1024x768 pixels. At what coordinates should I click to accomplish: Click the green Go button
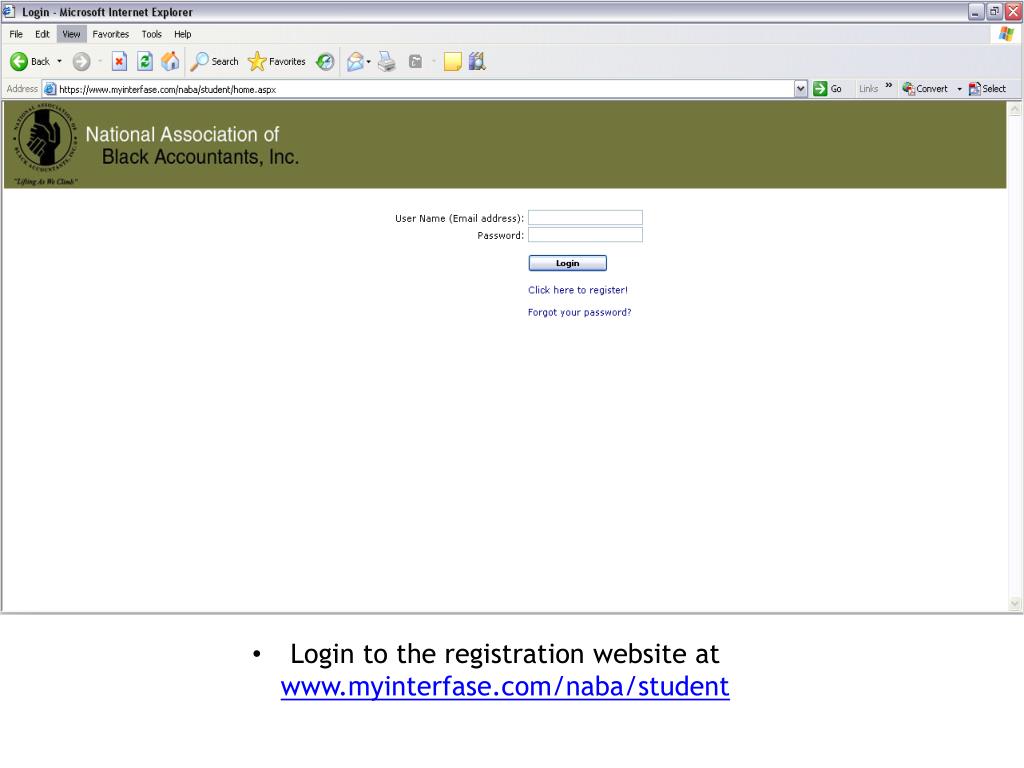827,89
